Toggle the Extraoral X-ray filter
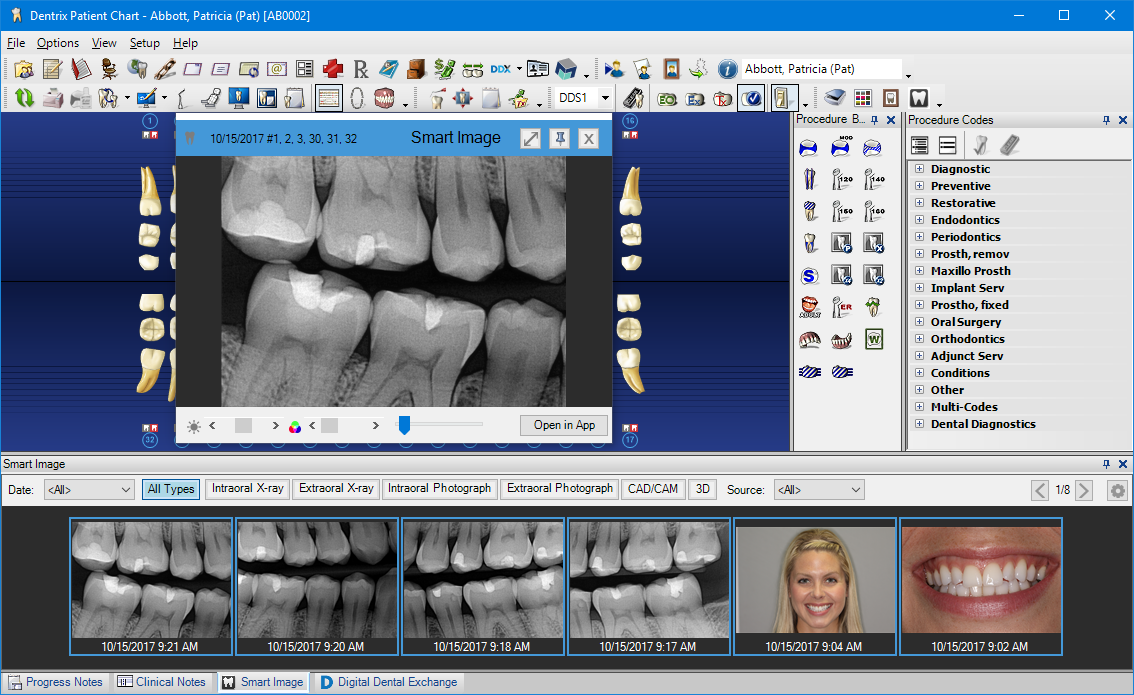 (336, 489)
